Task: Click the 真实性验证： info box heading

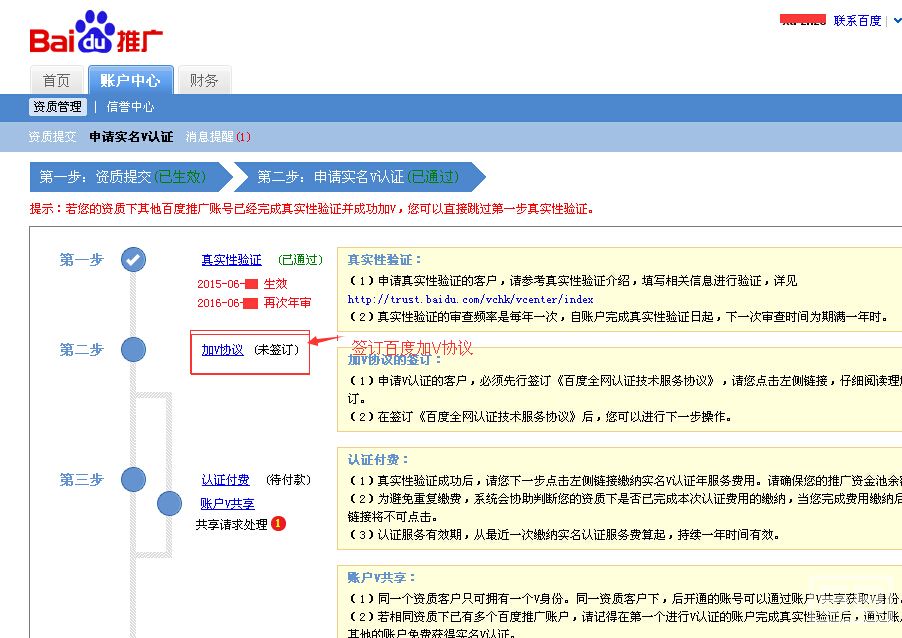Action: tap(385, 260)
